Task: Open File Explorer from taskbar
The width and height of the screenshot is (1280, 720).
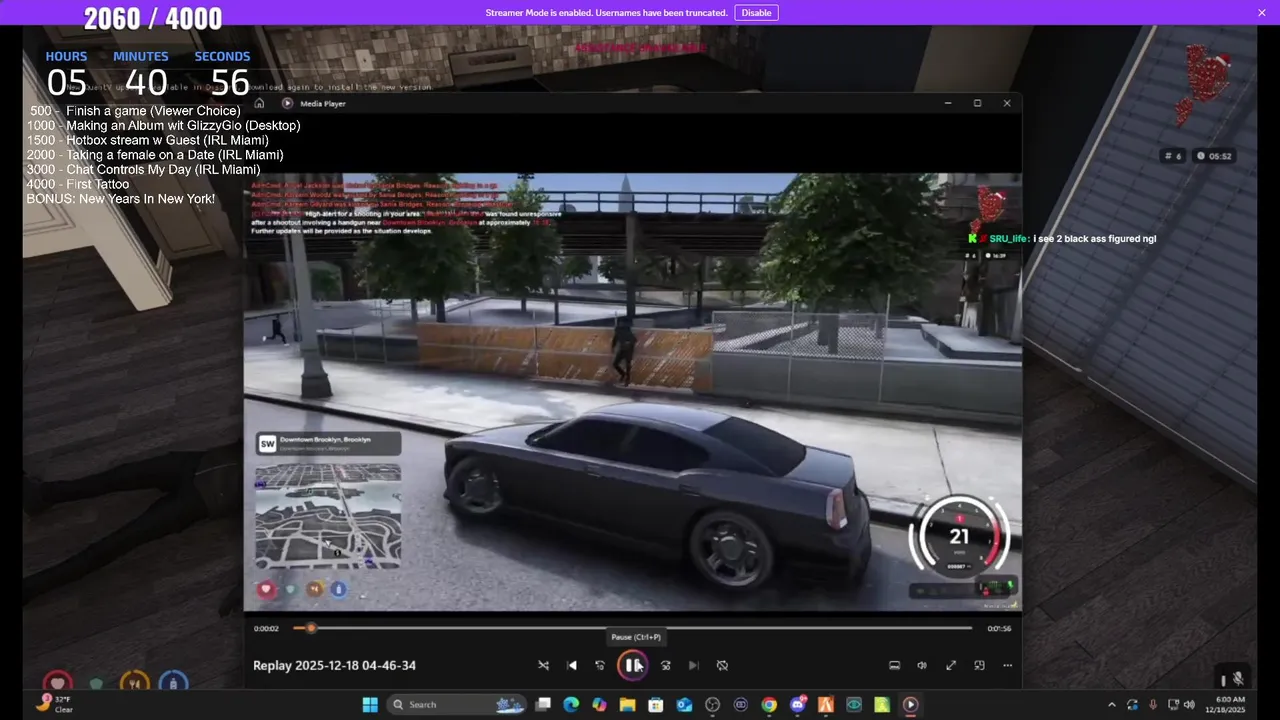Action: [627, 704]
